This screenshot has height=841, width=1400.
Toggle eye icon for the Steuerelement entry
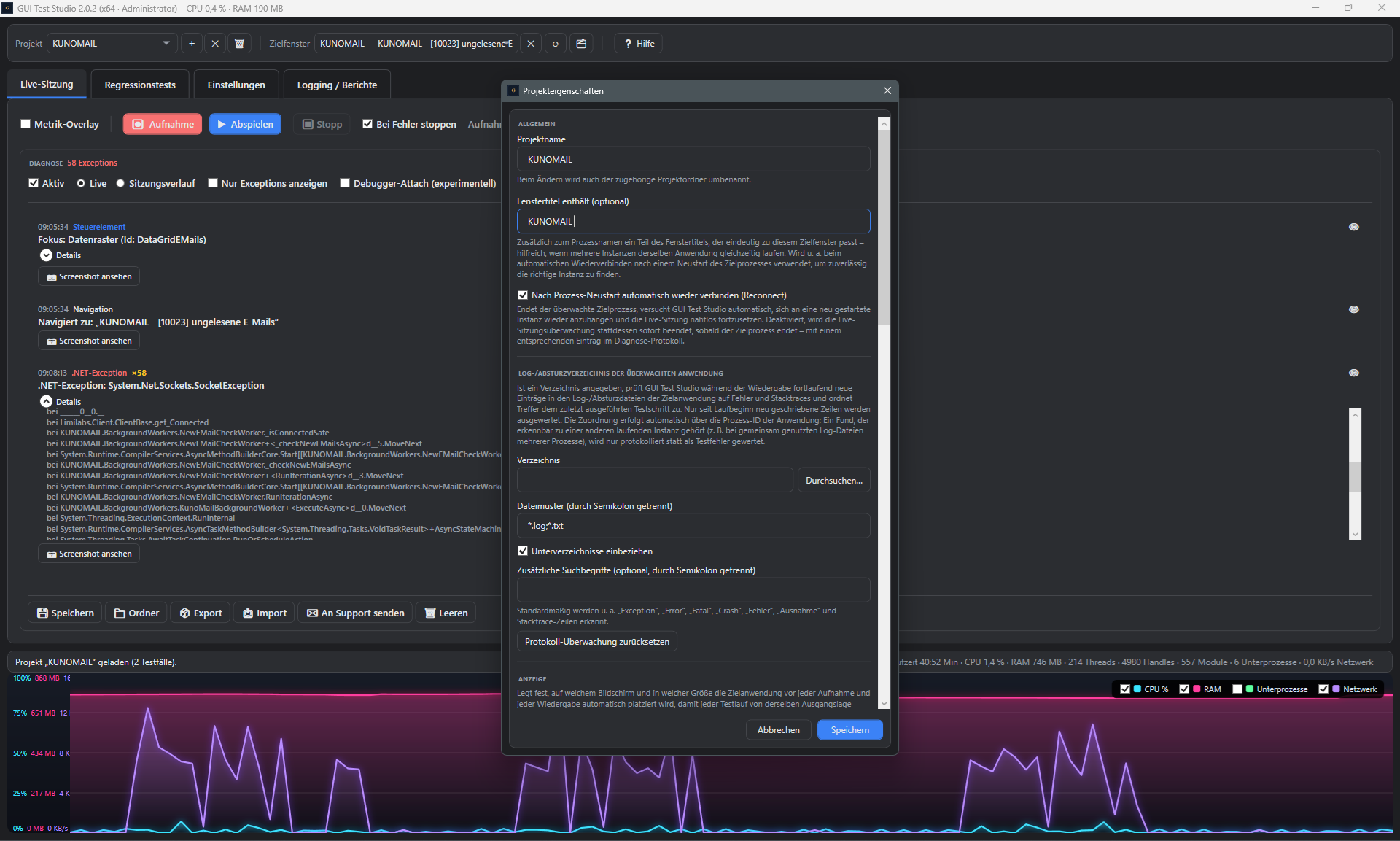(1354, 227)
